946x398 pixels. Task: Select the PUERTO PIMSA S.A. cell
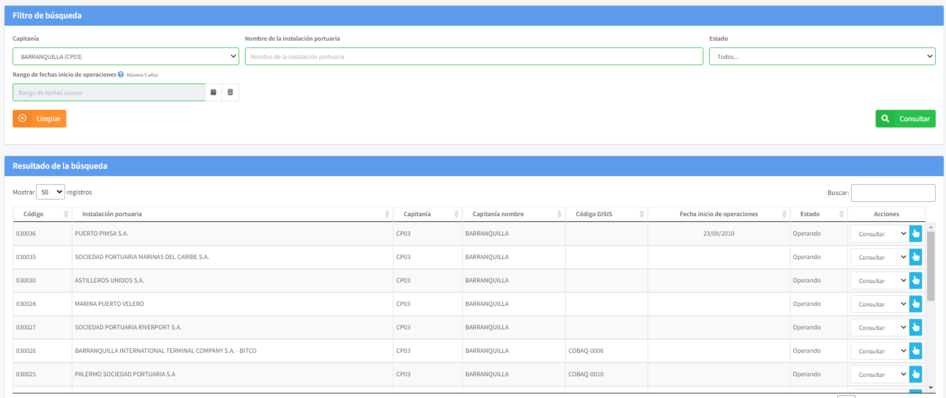232,233
